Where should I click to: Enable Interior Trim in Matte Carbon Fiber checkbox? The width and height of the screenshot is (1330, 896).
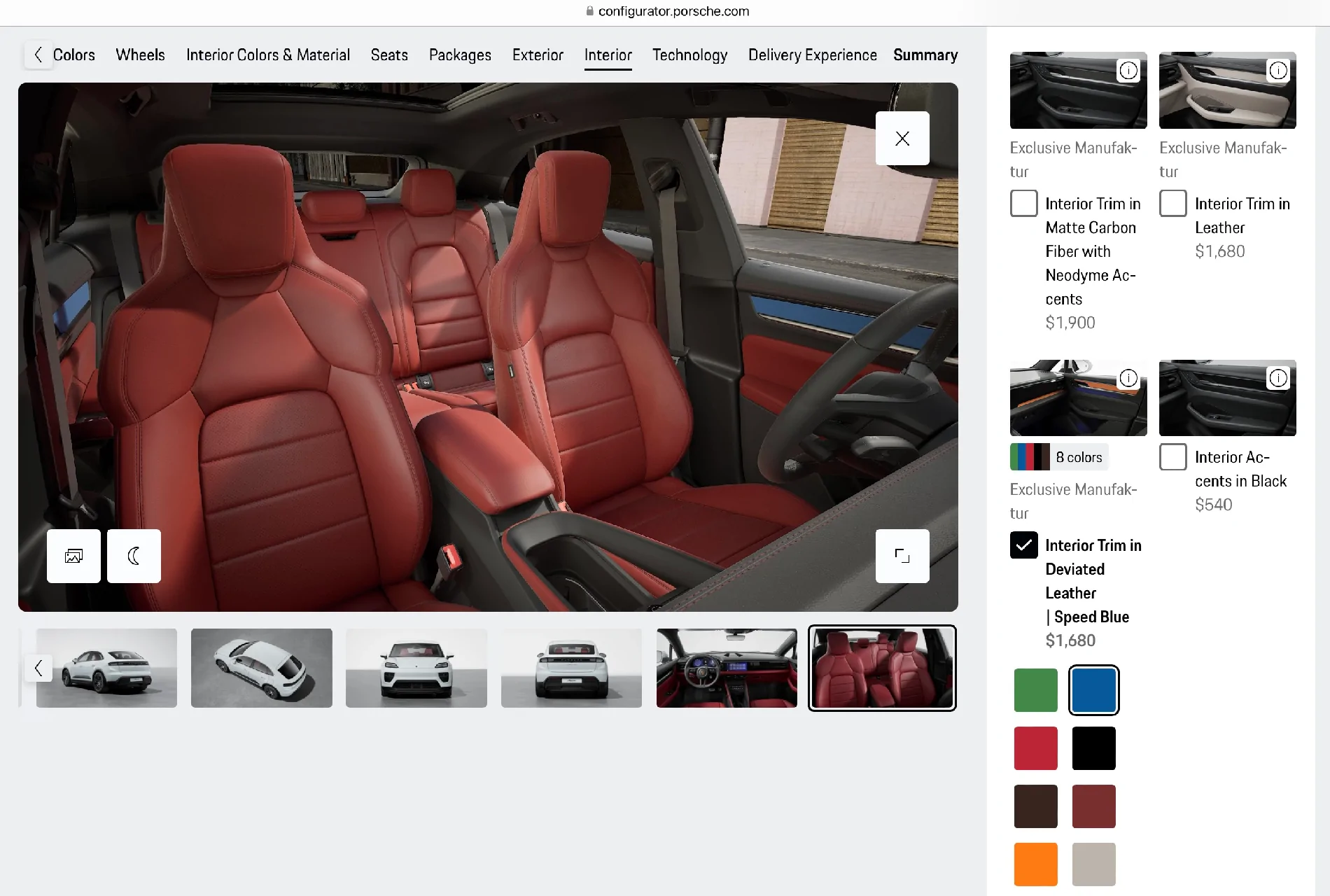pyautogui.click(x=1023, y=204)
